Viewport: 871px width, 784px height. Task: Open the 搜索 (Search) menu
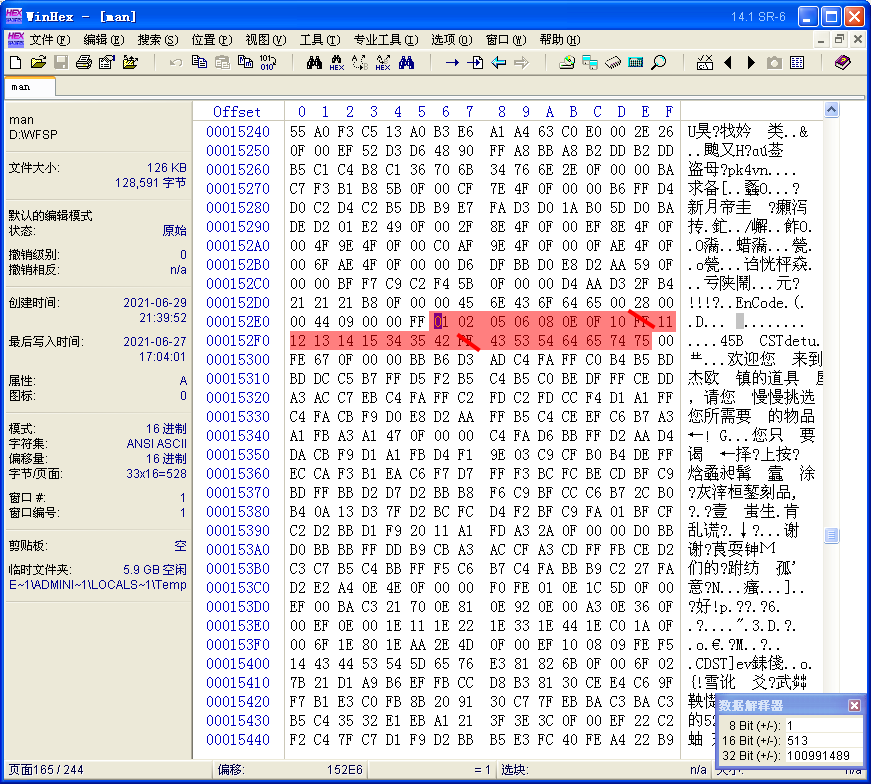pyautogui.click(x=157, y=40)
